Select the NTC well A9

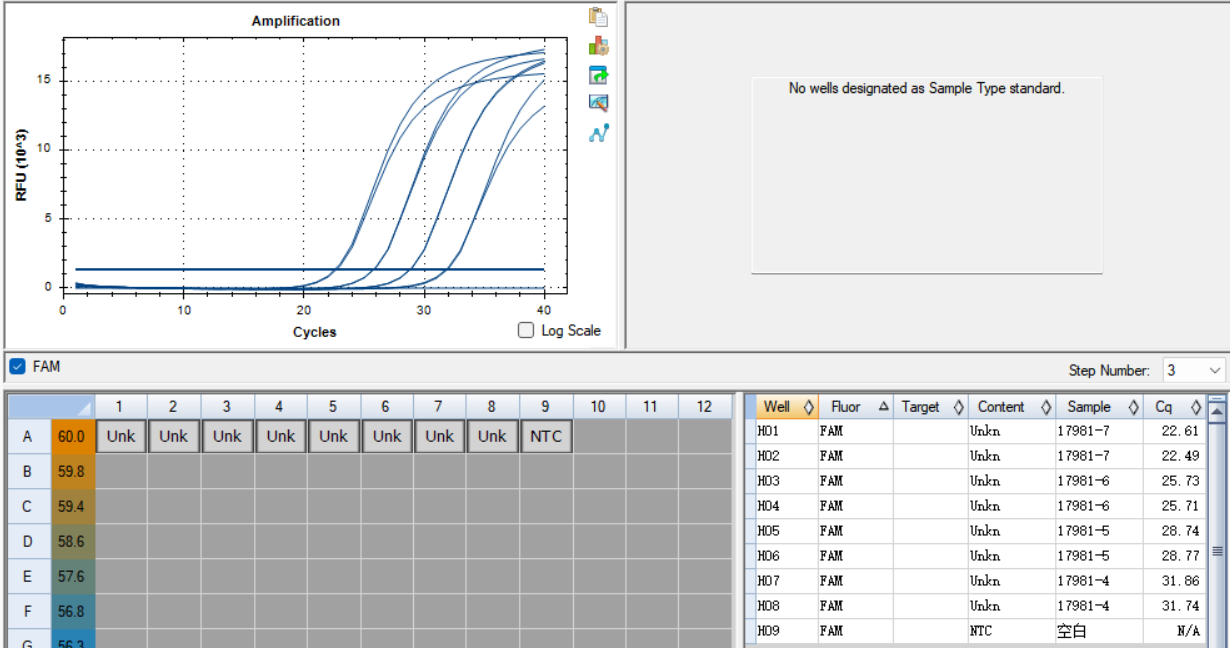tap(545, 436)
